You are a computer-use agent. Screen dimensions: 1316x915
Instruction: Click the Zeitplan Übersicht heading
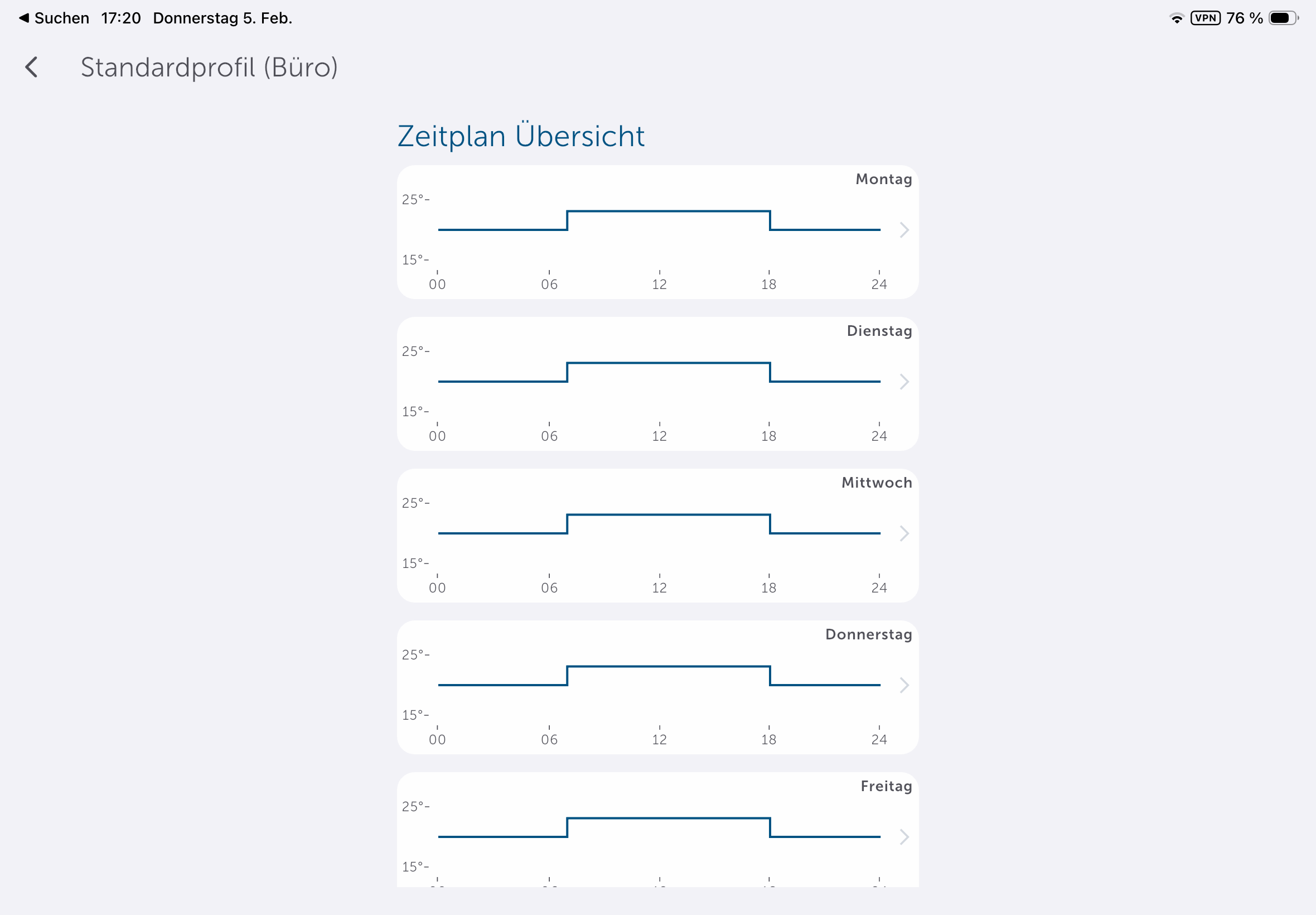521,137
